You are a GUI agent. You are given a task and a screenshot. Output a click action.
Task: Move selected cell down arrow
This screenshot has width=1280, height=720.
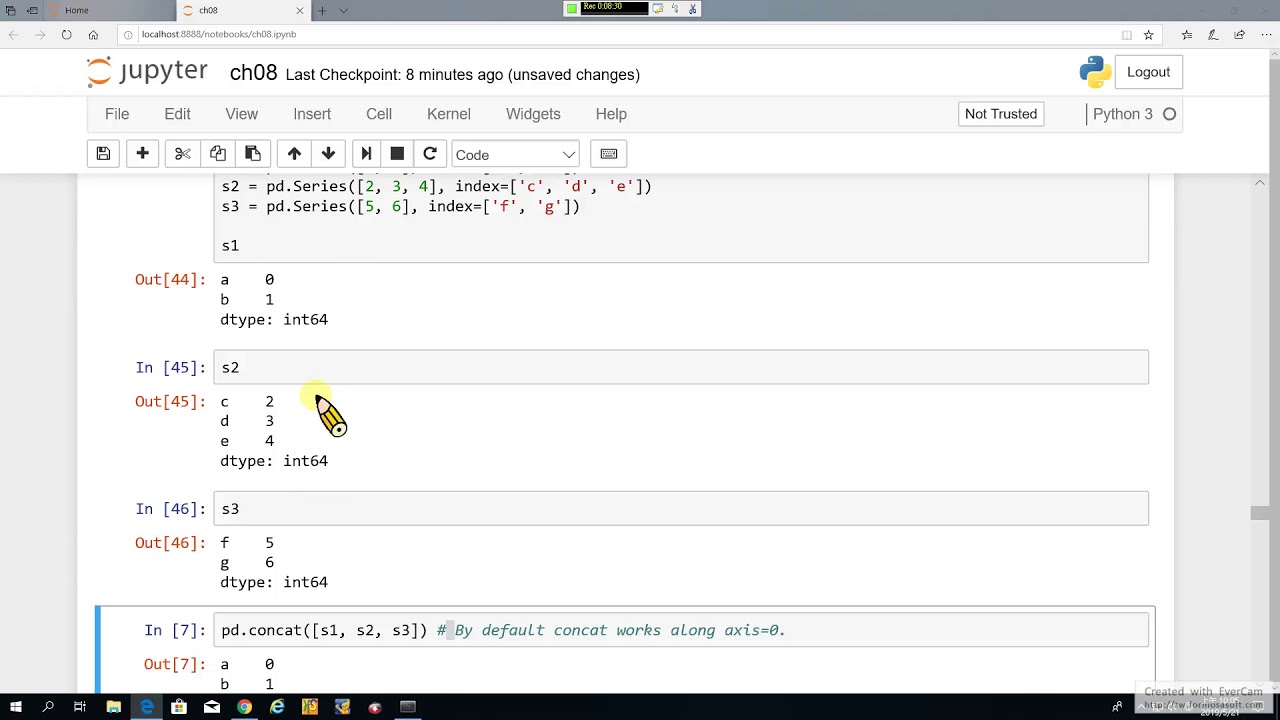click(328, 154)
